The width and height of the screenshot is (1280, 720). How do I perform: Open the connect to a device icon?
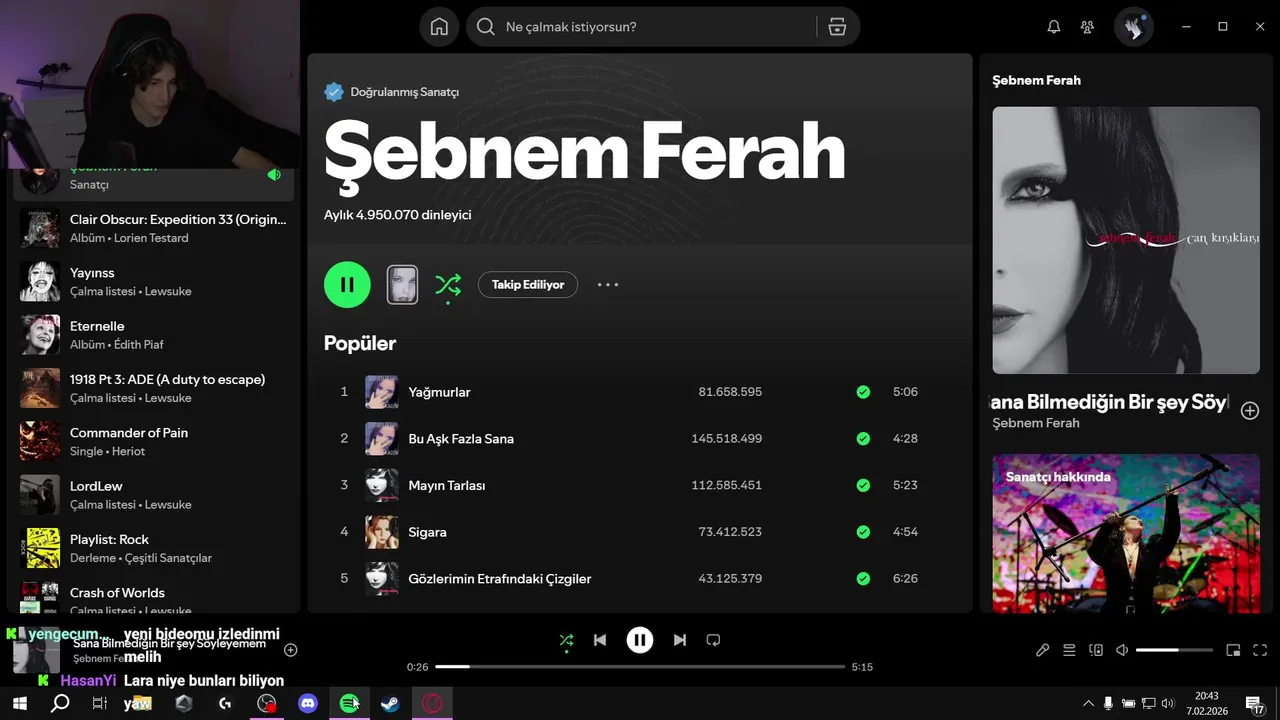(1096, 650)
